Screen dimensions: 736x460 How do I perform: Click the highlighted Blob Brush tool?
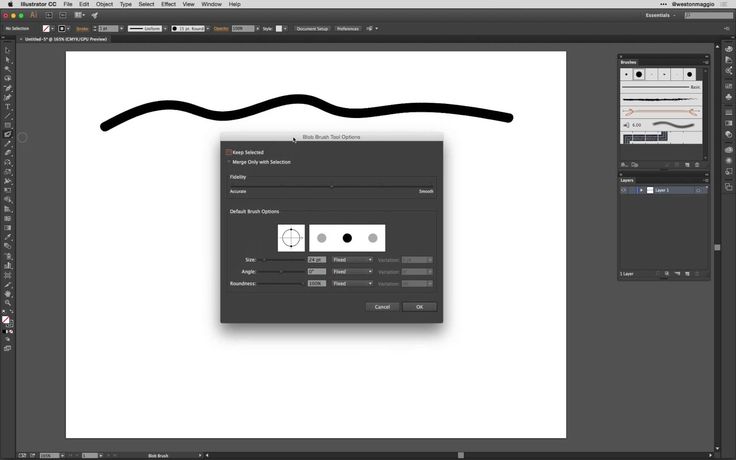8,134
